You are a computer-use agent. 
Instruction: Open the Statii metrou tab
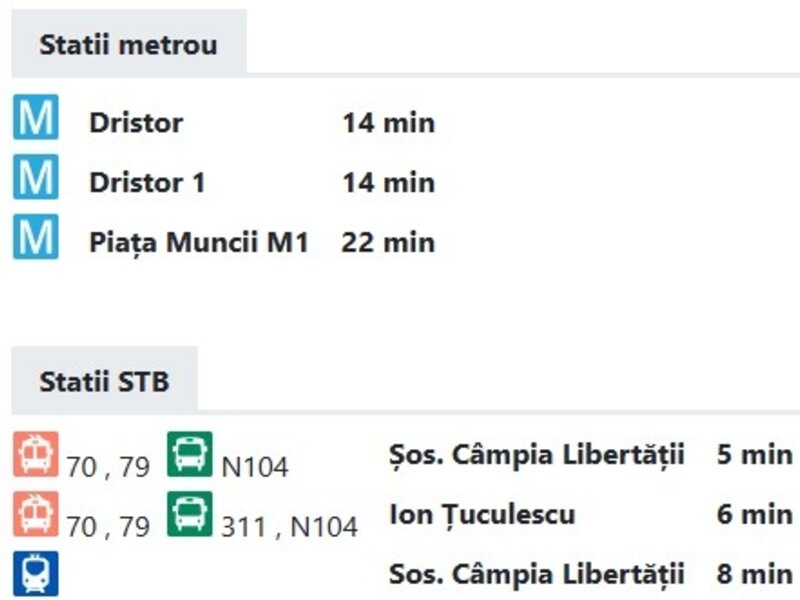click(x=128, y=45)
